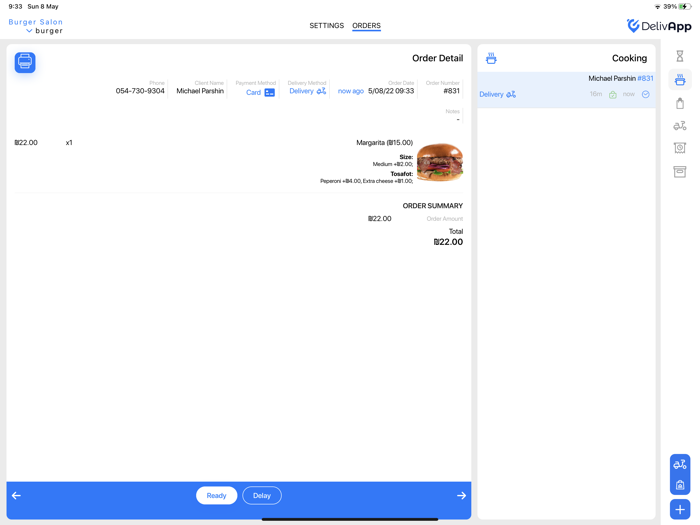
Task: Click the Margarita item name
Action: pos(384,142)
